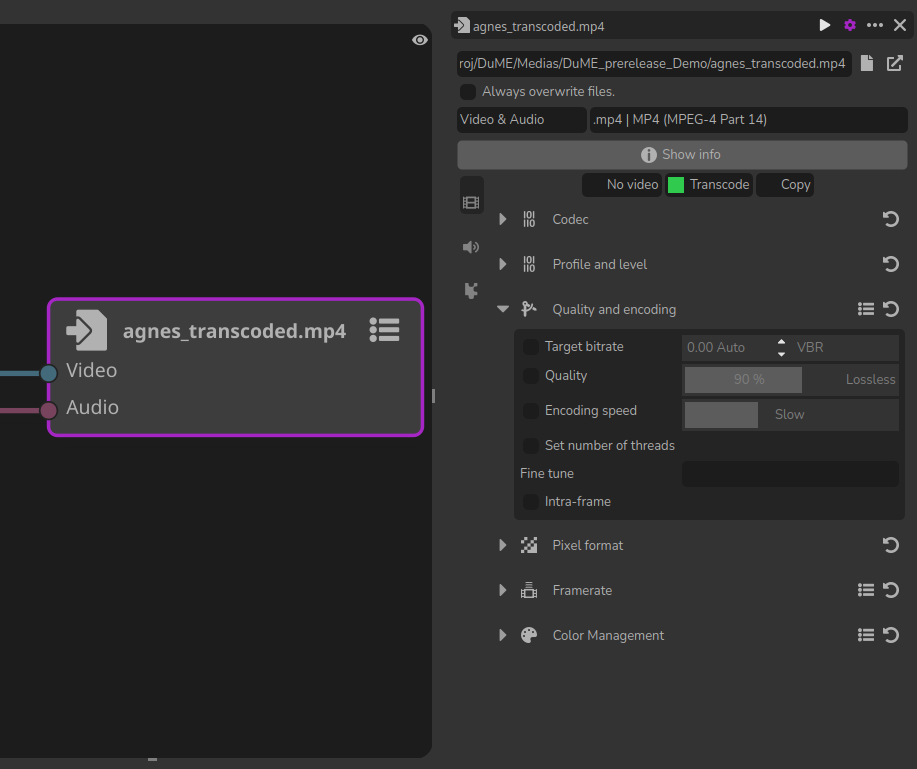This screenshot has width=917, height=769.
Task: Expand the Codec section
Action: pyautogui.click(x=503, y=219)
